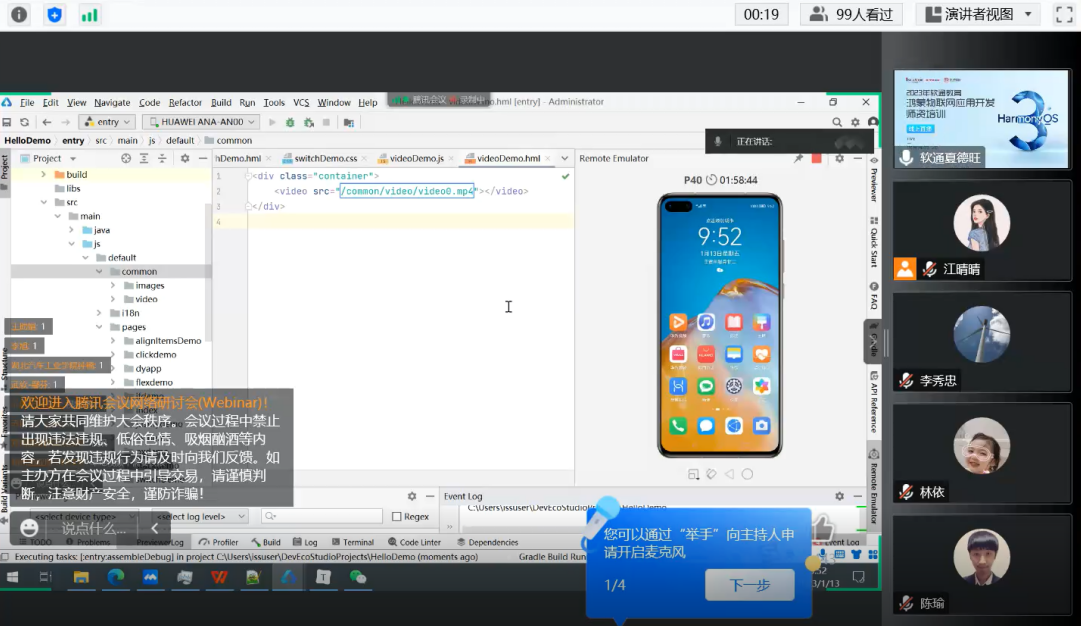Viewport: 1081px width, 626px height.
Task: Click the meeting info icon
Action: coord(19,14)
